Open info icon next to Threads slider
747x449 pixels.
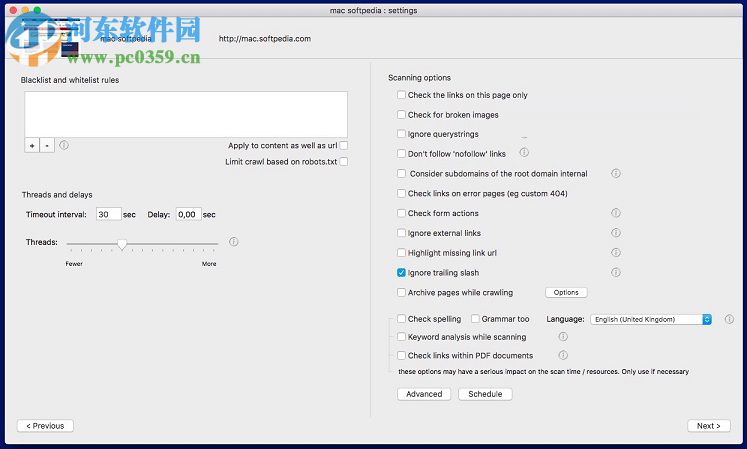coord(233,242)
